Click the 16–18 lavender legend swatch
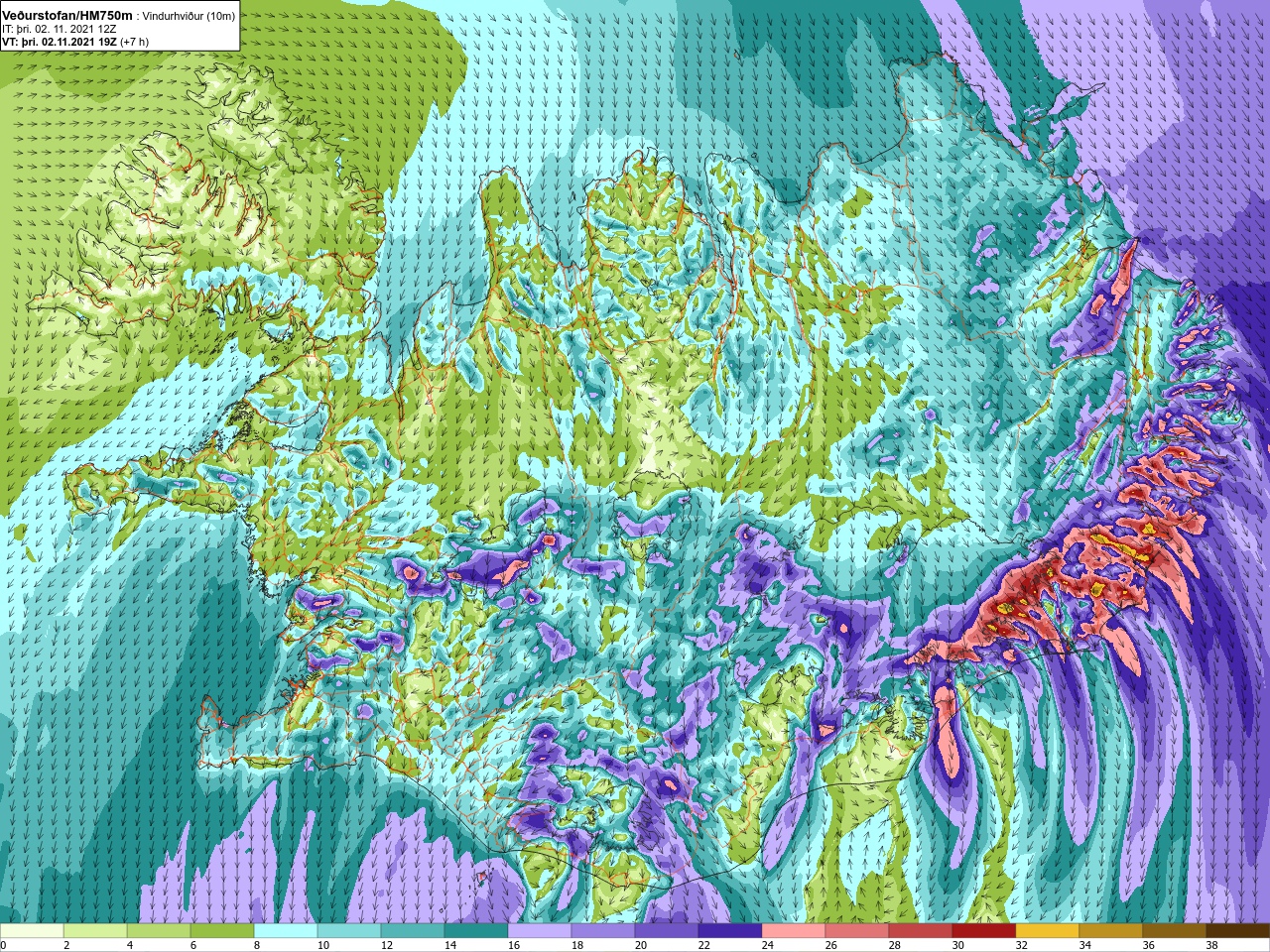The image size is (1270, 952). point(540,931)
